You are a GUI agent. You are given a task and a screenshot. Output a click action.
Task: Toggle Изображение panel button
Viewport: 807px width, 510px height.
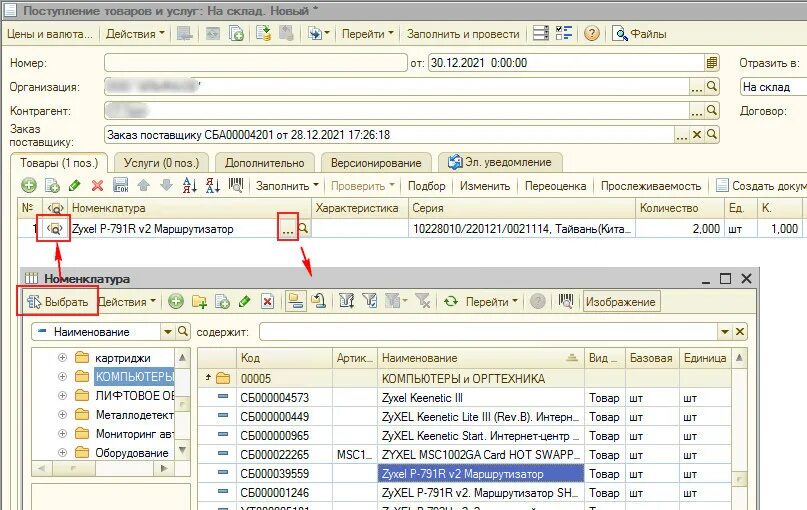pos(621,302)
